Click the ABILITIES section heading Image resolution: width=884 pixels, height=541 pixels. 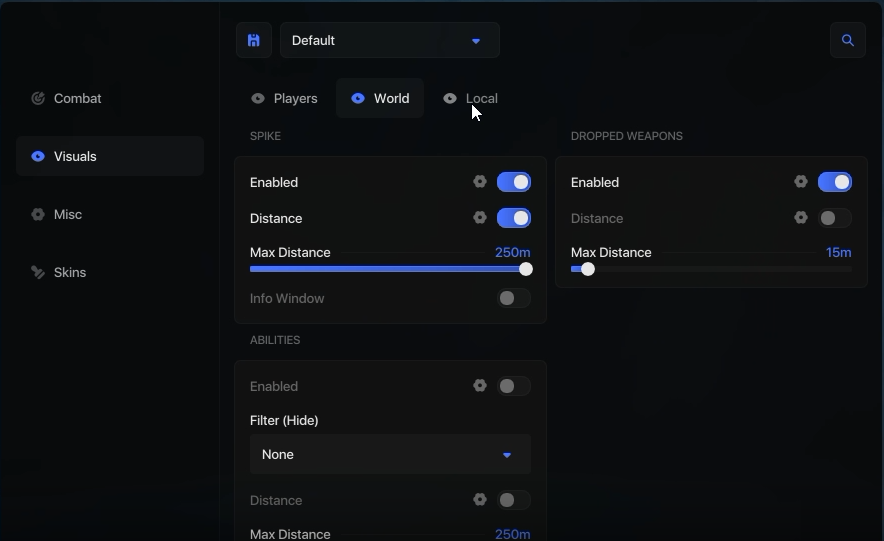point(275,340)
